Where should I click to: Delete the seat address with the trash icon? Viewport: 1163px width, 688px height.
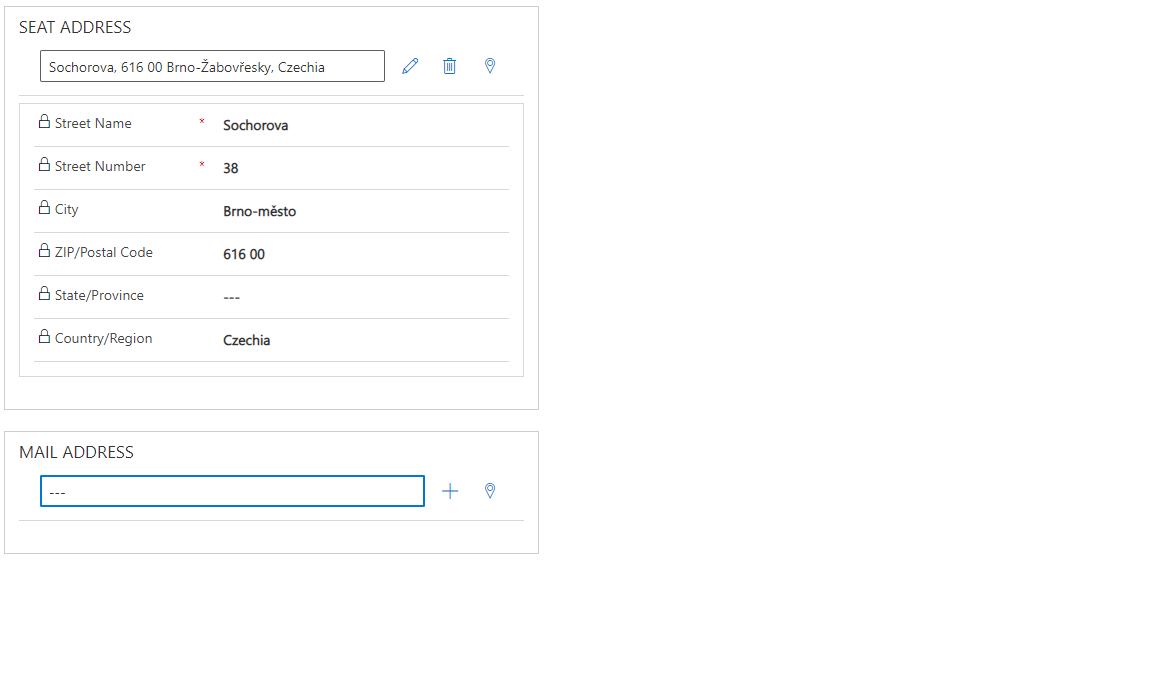[450, 65]
